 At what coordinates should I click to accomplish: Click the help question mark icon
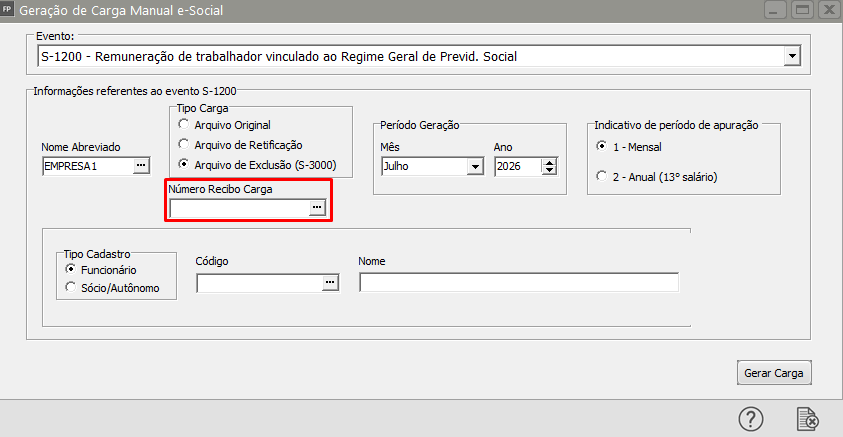click(751, 419)
